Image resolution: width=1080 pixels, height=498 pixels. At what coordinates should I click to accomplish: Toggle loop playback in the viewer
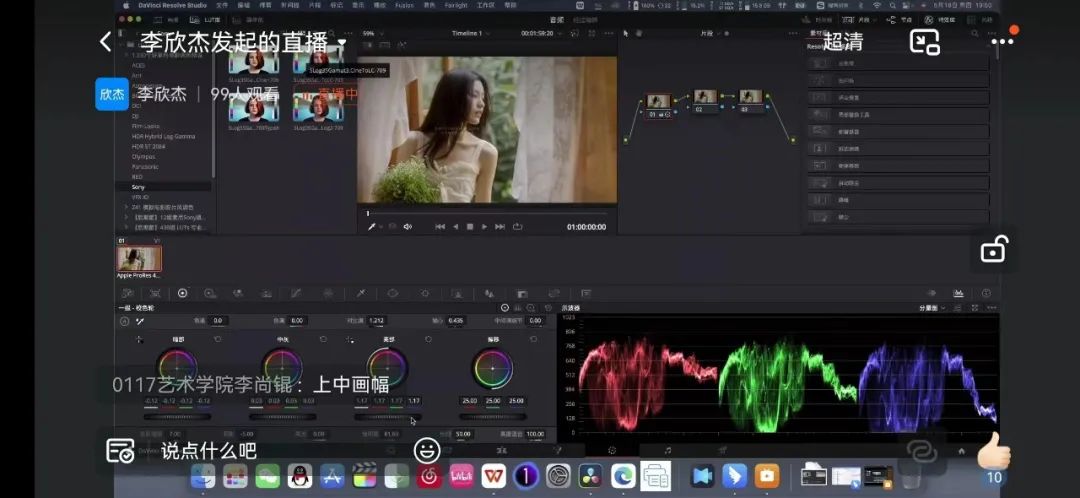click(x=517, y=227)
